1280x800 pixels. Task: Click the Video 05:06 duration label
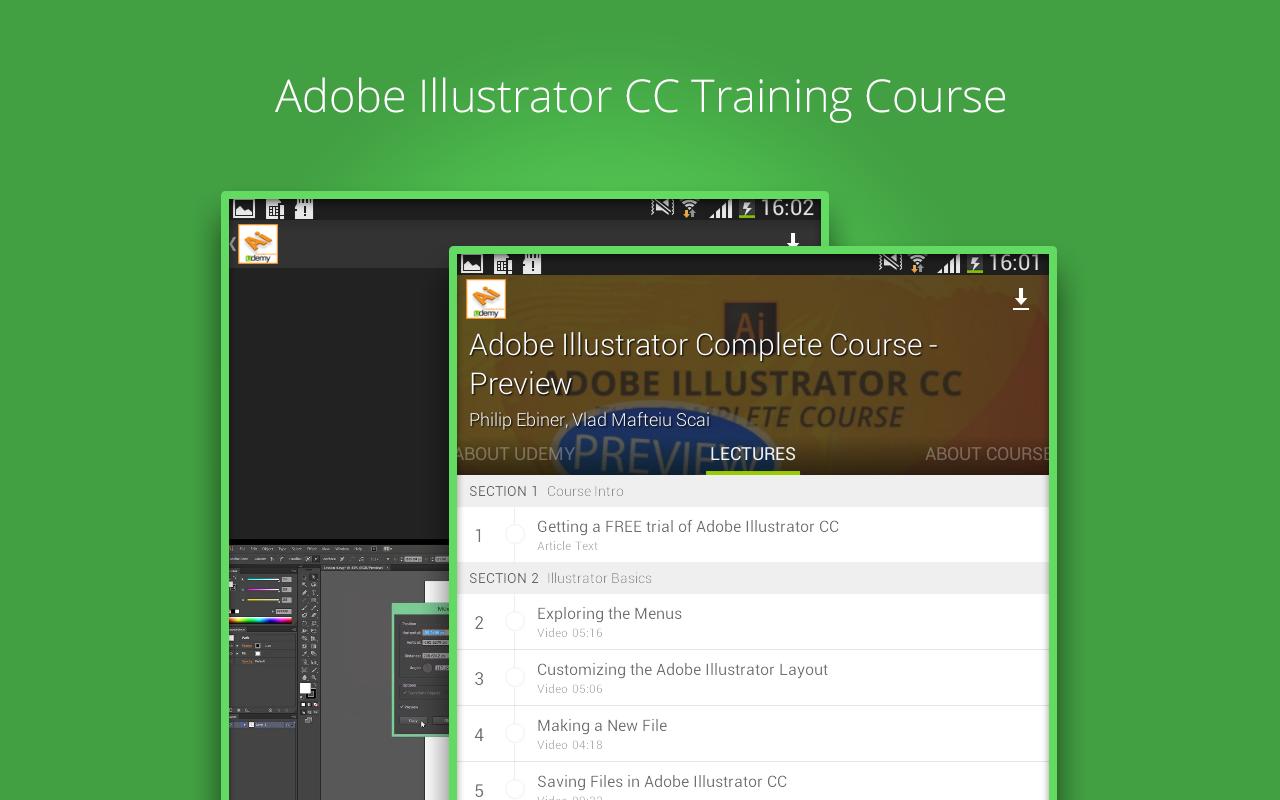[x=570, y=689]
